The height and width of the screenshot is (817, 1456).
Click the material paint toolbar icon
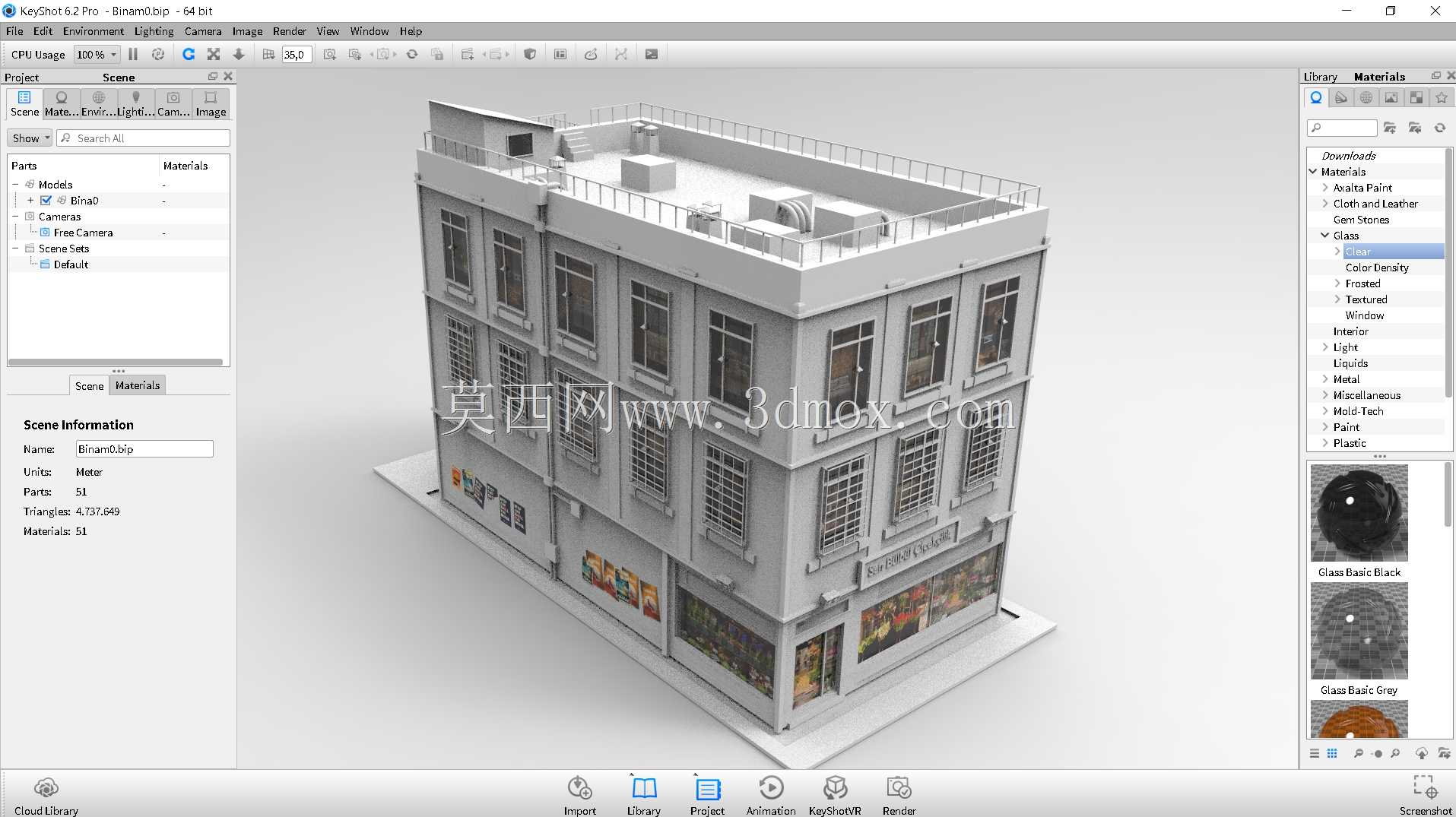tap(591, 54)
